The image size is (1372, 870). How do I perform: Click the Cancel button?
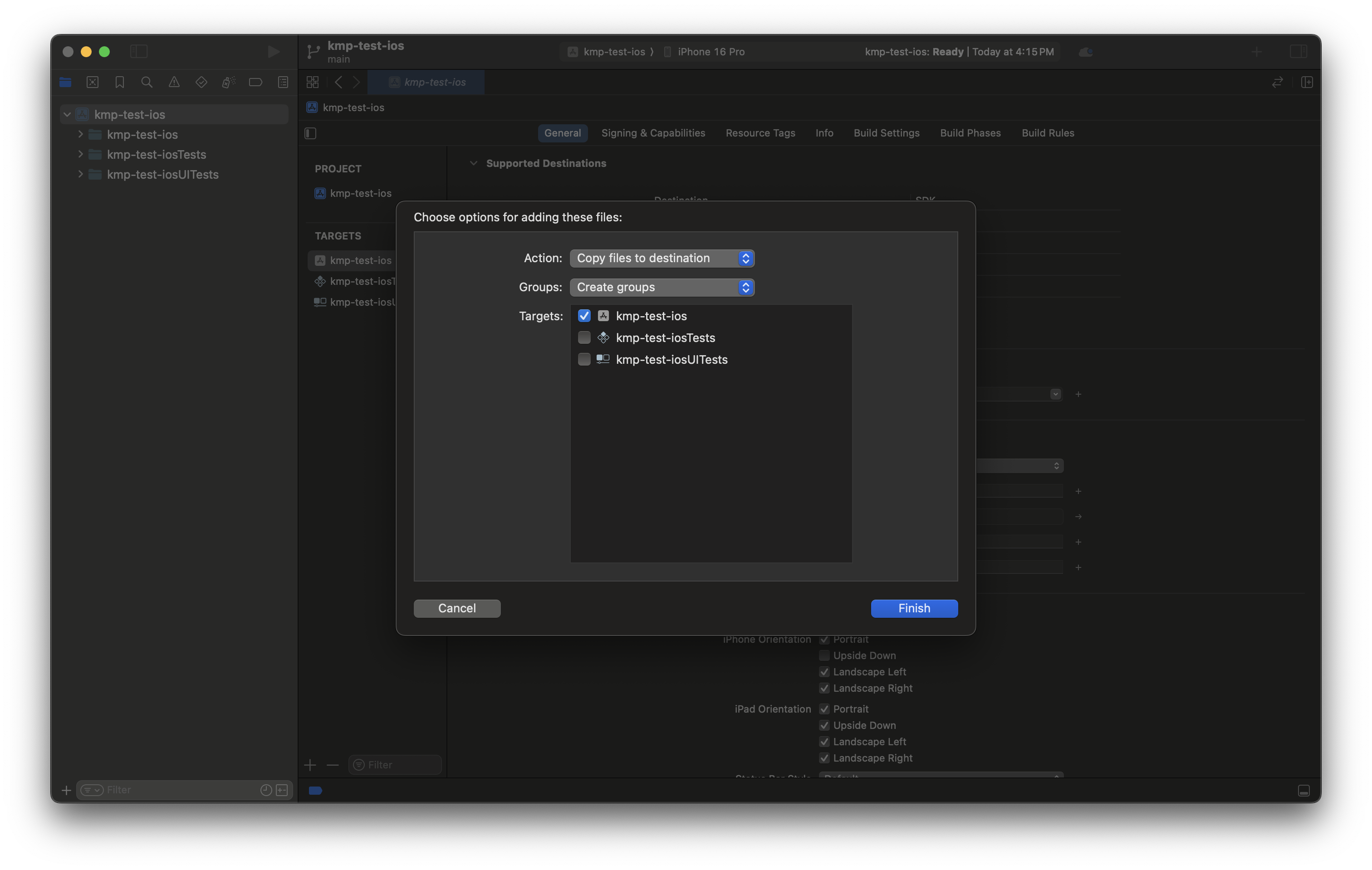[x=457, y=608]
